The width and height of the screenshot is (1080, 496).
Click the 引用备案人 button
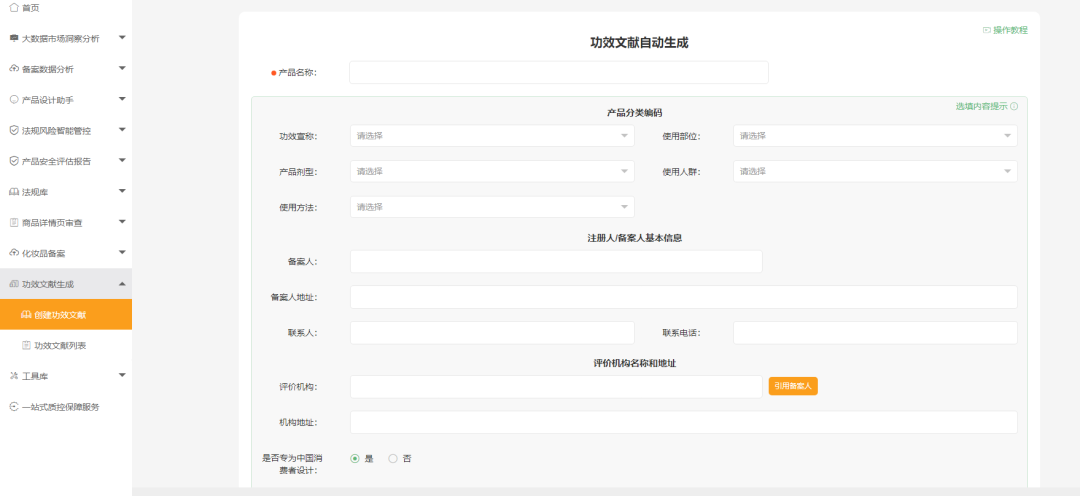(x=793, y=386)
